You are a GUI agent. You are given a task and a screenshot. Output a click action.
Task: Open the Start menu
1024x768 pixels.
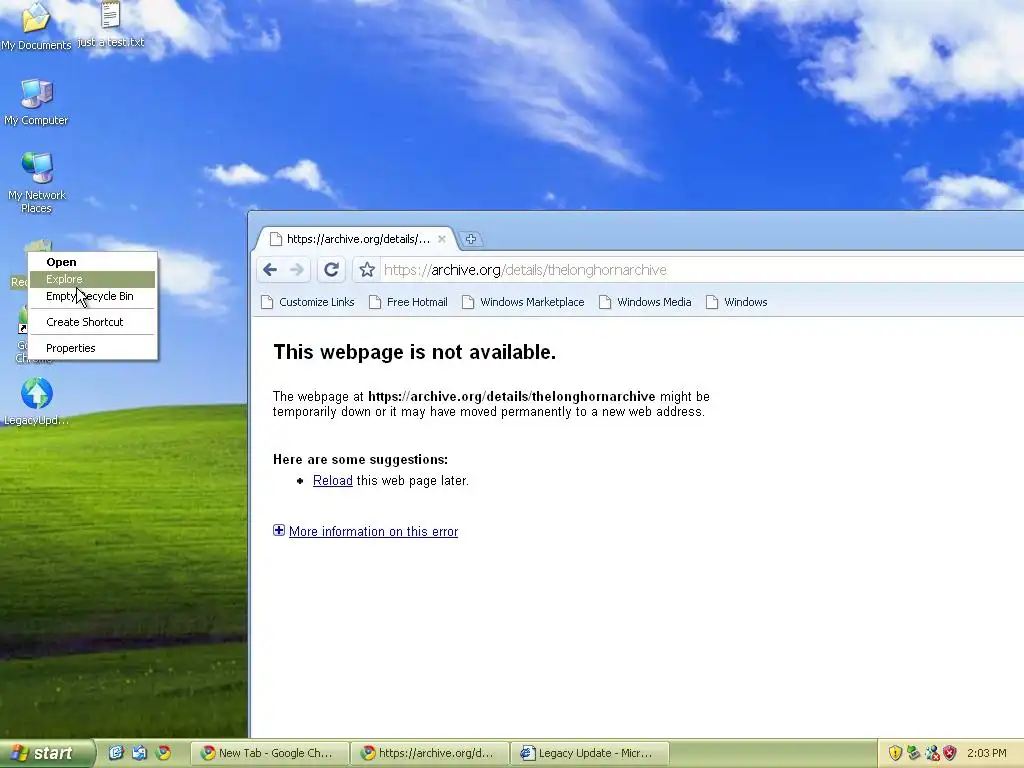pyautogui.click(x=46, y=753)
